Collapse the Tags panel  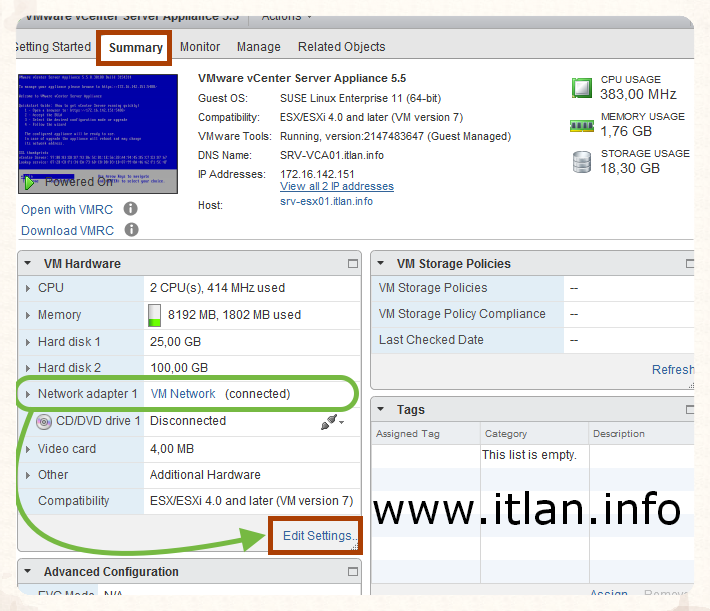pyautogui.click(x=380, y=410)
